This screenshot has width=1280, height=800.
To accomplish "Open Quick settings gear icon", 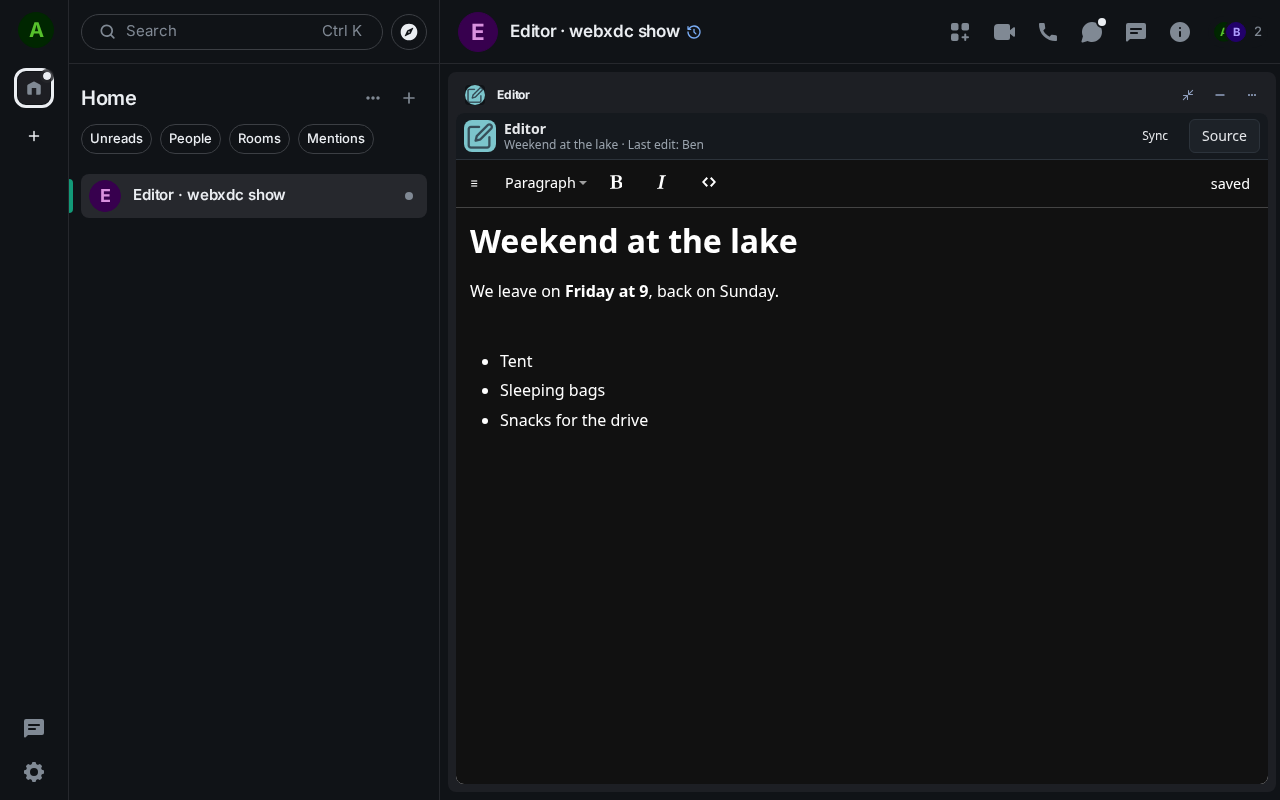I will pos(34,772).
